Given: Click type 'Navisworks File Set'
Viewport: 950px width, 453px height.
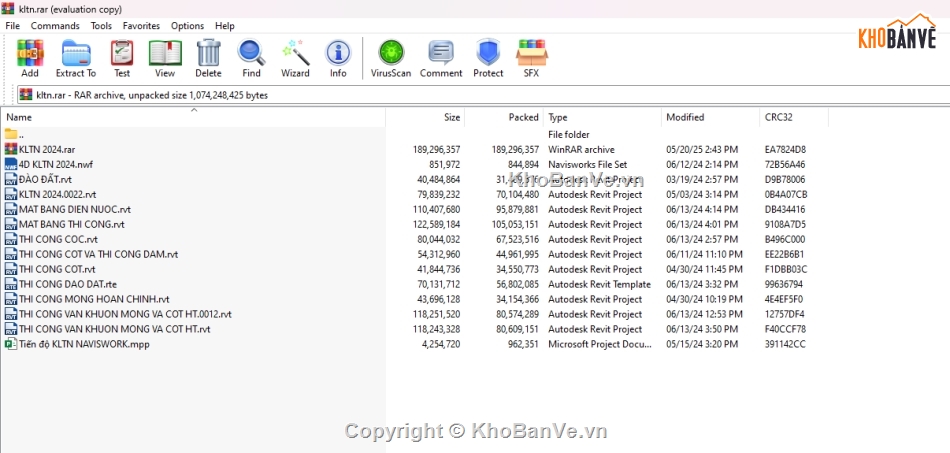Looking at the screenshot, I should click(x=588, y=164).
